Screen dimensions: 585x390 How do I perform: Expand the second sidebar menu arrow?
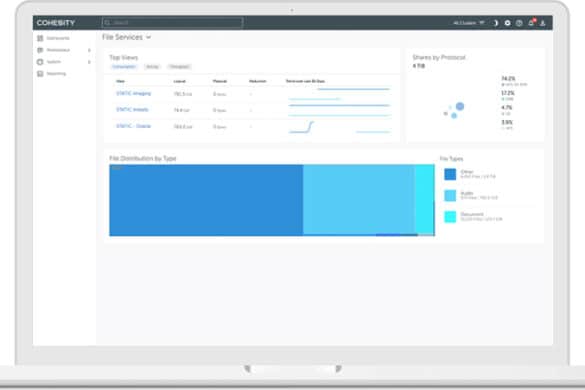89,50
